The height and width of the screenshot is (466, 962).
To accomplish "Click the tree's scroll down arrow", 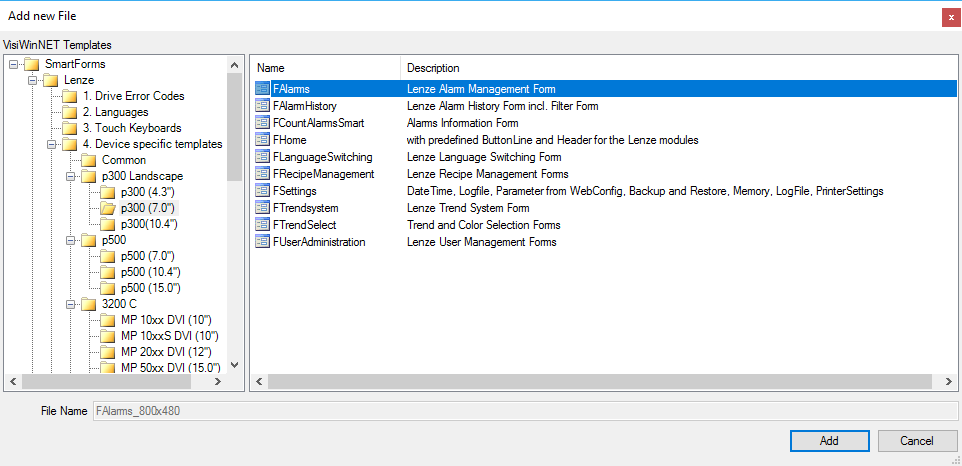I will click(234, 366).
